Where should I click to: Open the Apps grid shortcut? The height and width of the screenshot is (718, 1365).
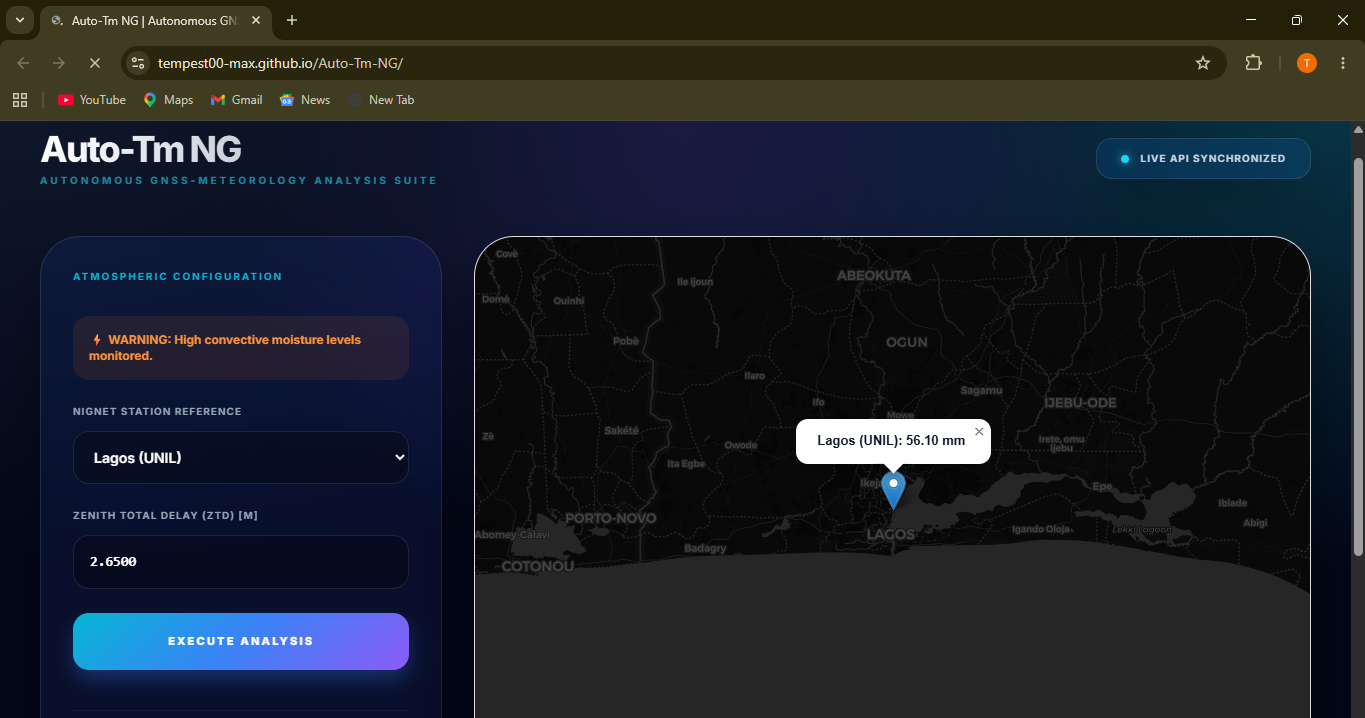tap(19, 100)
